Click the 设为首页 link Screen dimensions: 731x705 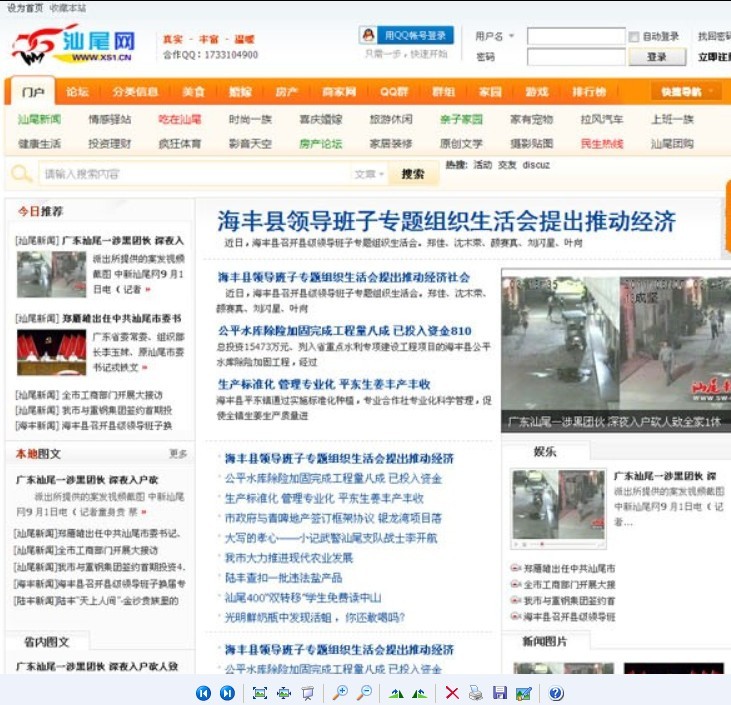pyautogui.click(x=25, y=8)
